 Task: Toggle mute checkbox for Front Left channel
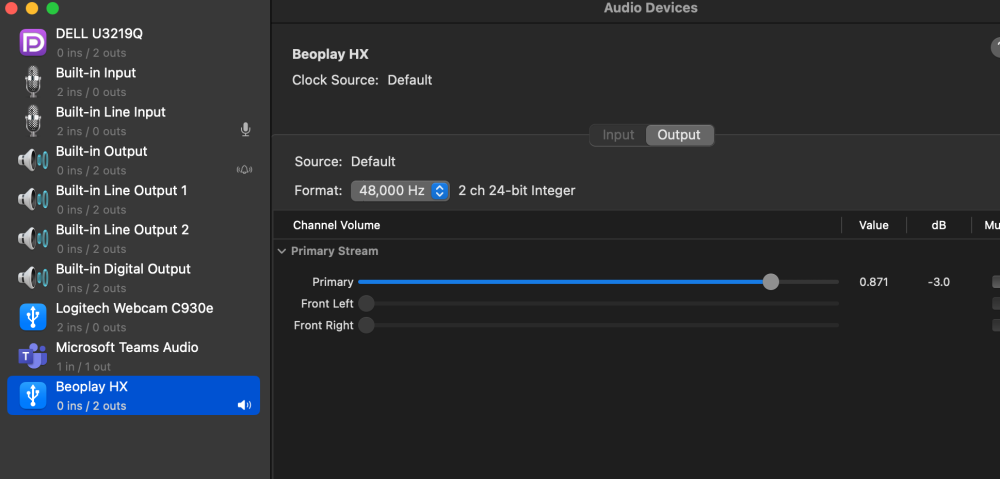click(x=996, y=304)
